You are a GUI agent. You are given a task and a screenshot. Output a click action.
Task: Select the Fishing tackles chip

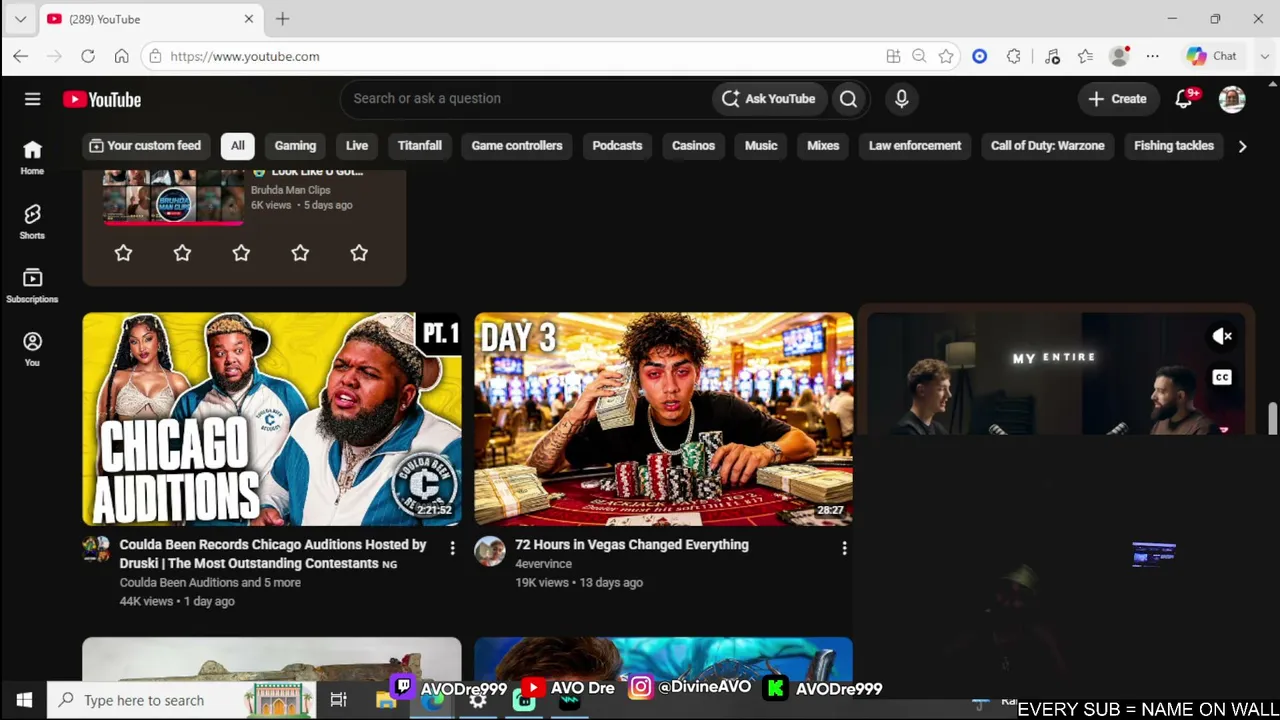coord(1174,146)
